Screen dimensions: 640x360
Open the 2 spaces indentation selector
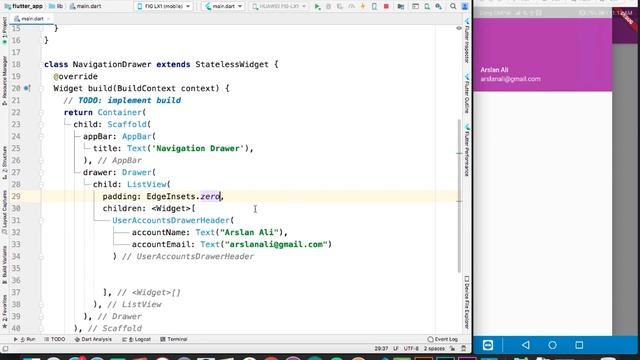click(434, 349)
